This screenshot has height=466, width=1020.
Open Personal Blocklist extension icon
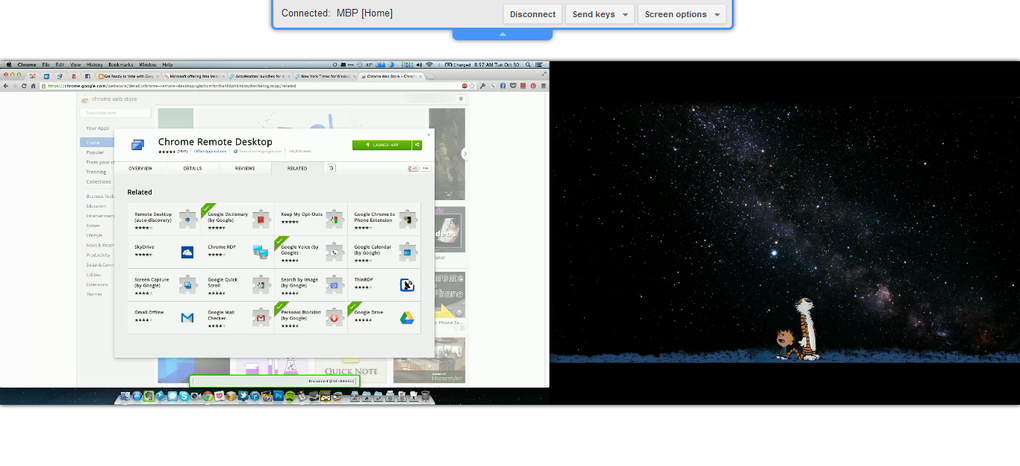[x=334, y=318]
